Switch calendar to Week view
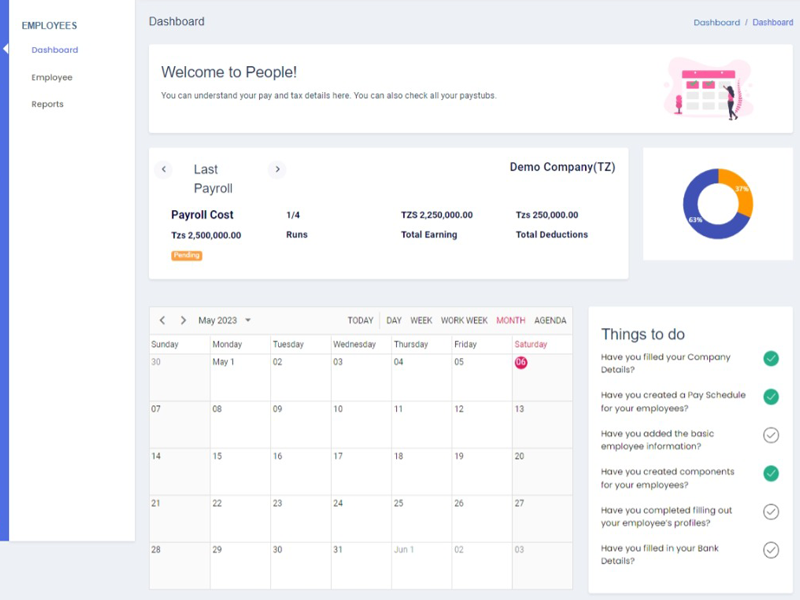Screen dimensions: 800x600 pos(421,321)
